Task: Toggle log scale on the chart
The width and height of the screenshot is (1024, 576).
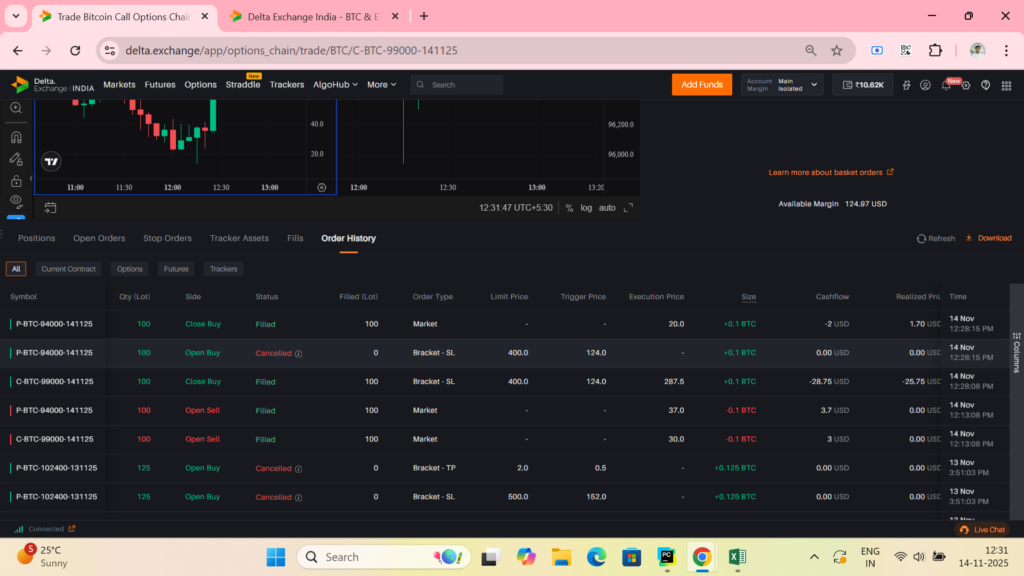Action: 586,208
